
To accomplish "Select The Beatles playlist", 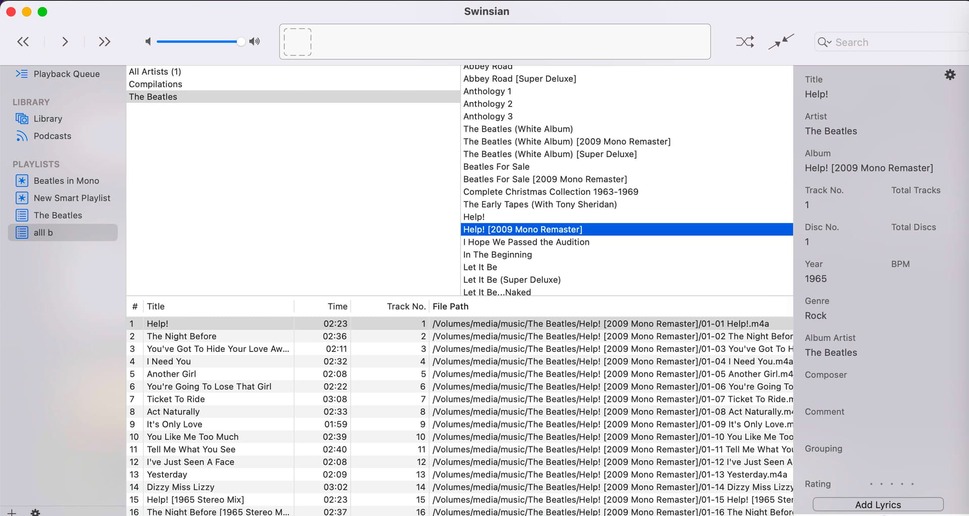I will coord(57,215).
